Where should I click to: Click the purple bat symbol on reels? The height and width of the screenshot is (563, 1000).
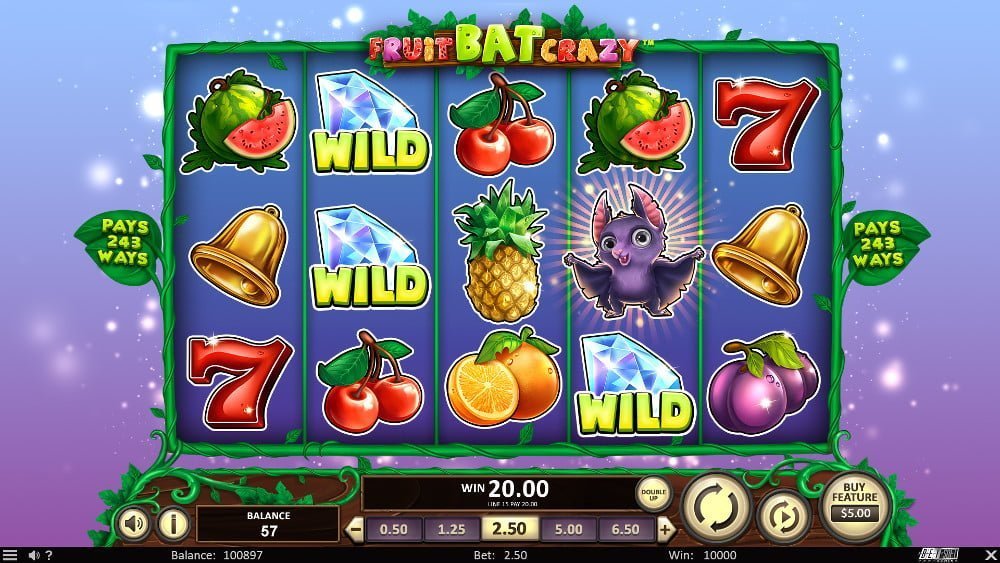[633, 253]
